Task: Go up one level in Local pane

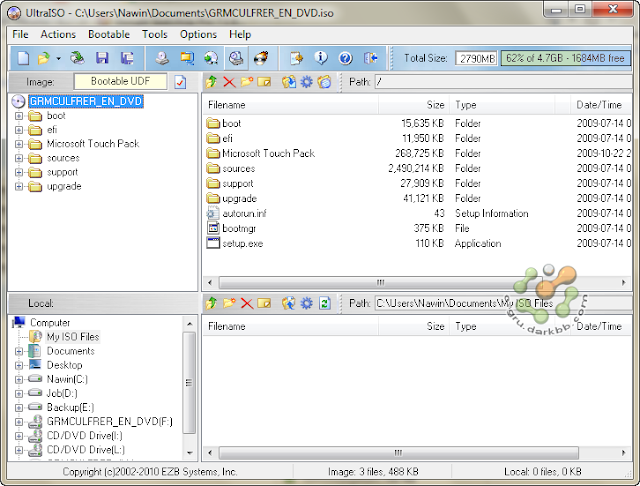Action: [x=211, y=303]
